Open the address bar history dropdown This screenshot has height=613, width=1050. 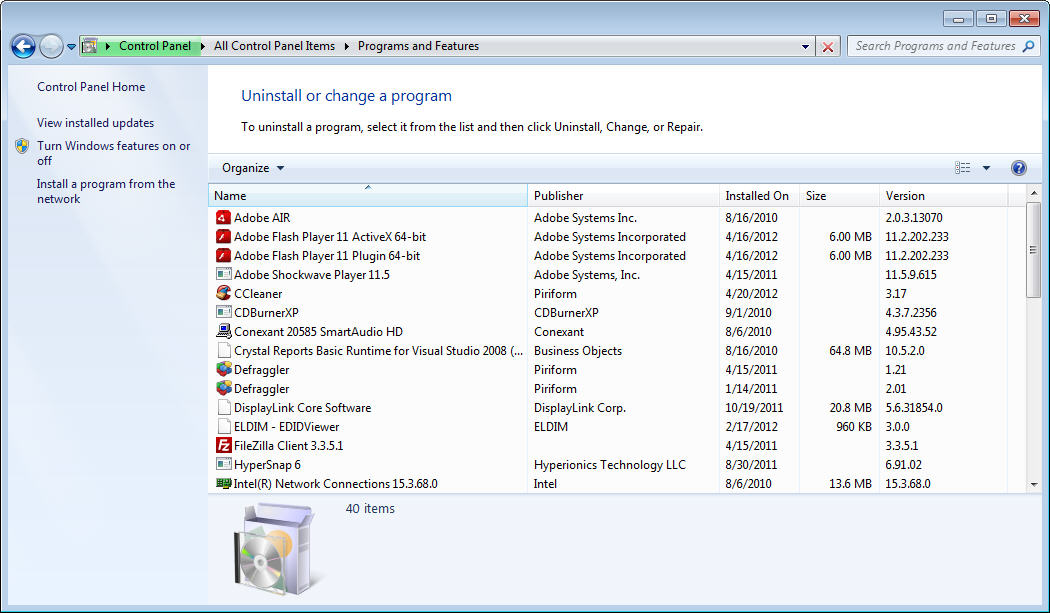pos(805,46)
